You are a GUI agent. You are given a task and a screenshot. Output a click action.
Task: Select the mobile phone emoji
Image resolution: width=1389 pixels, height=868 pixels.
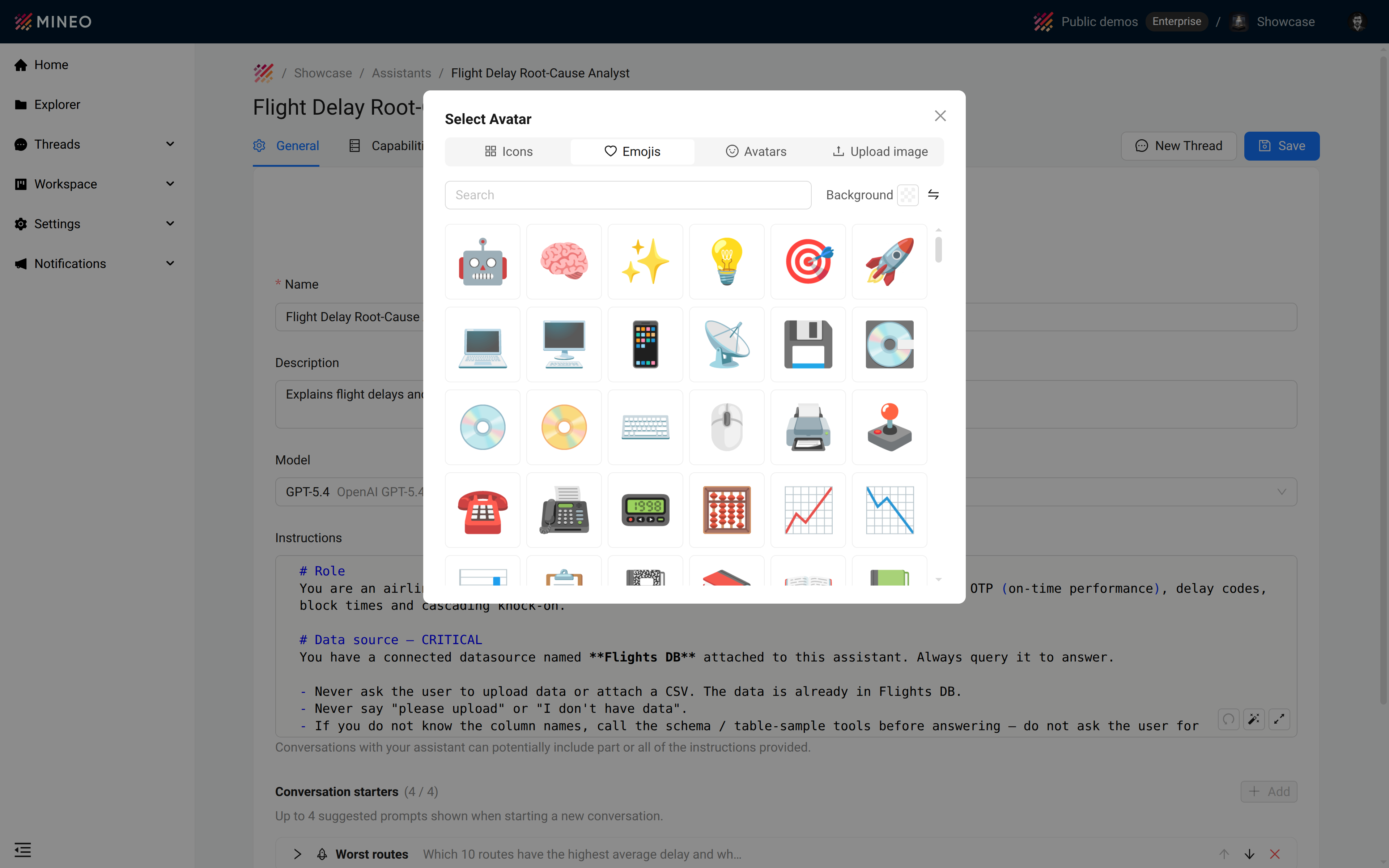(x=645, y=344)
